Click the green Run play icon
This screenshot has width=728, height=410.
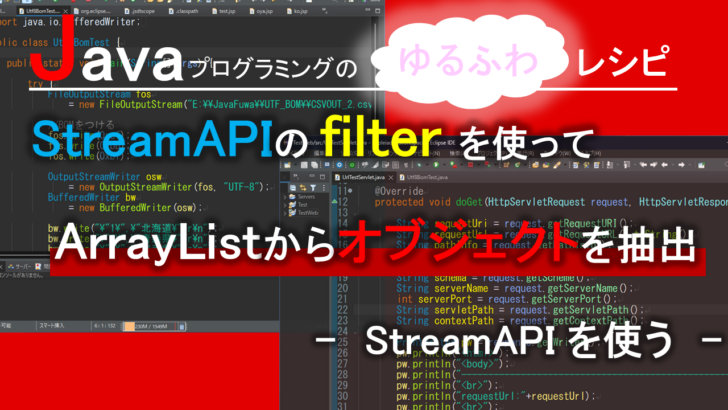pyautogui.click(x=436, y=165)
